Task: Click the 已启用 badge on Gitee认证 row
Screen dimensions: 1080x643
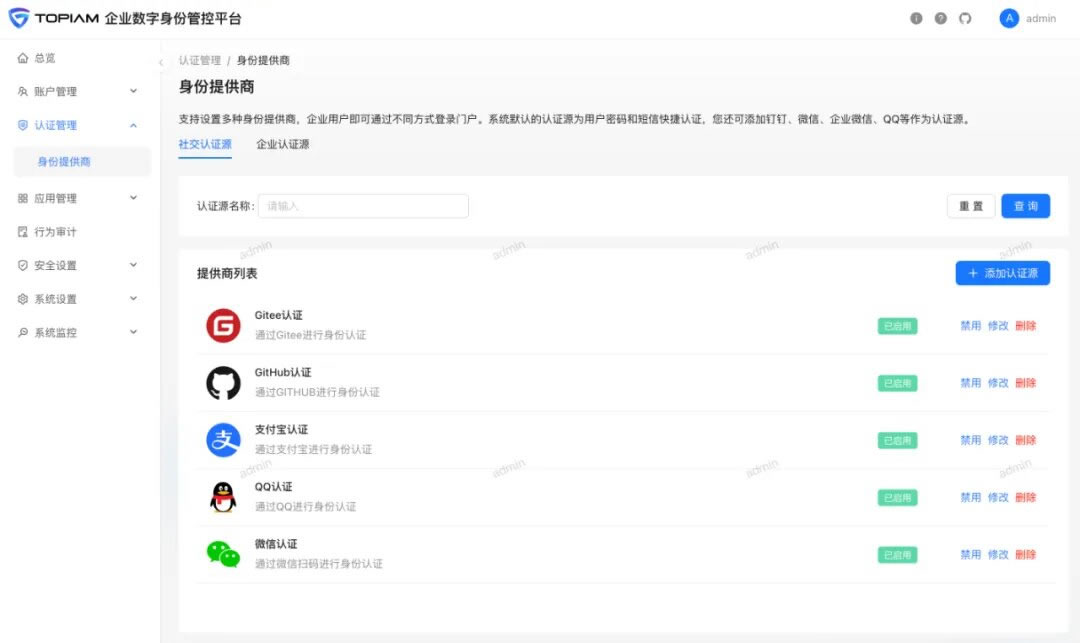Action: point(897,326)
